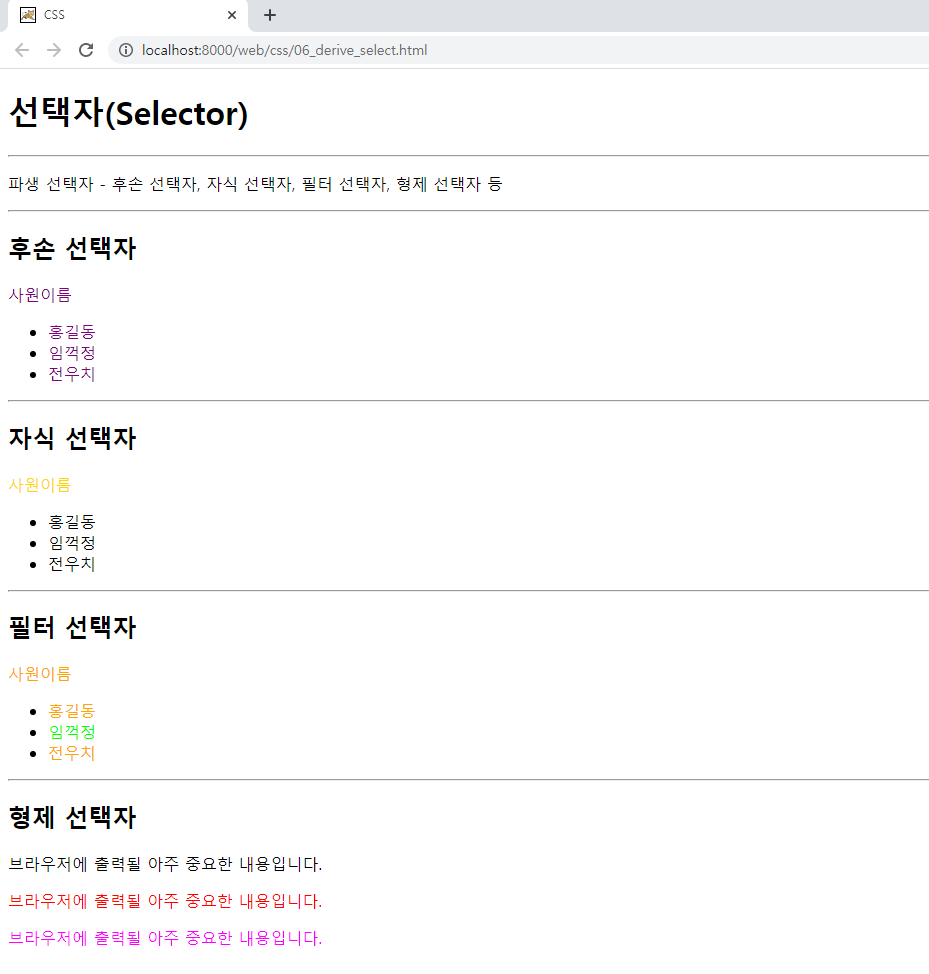Close the CSS tab
Screen dimensions: 929x974
(232, 15)
